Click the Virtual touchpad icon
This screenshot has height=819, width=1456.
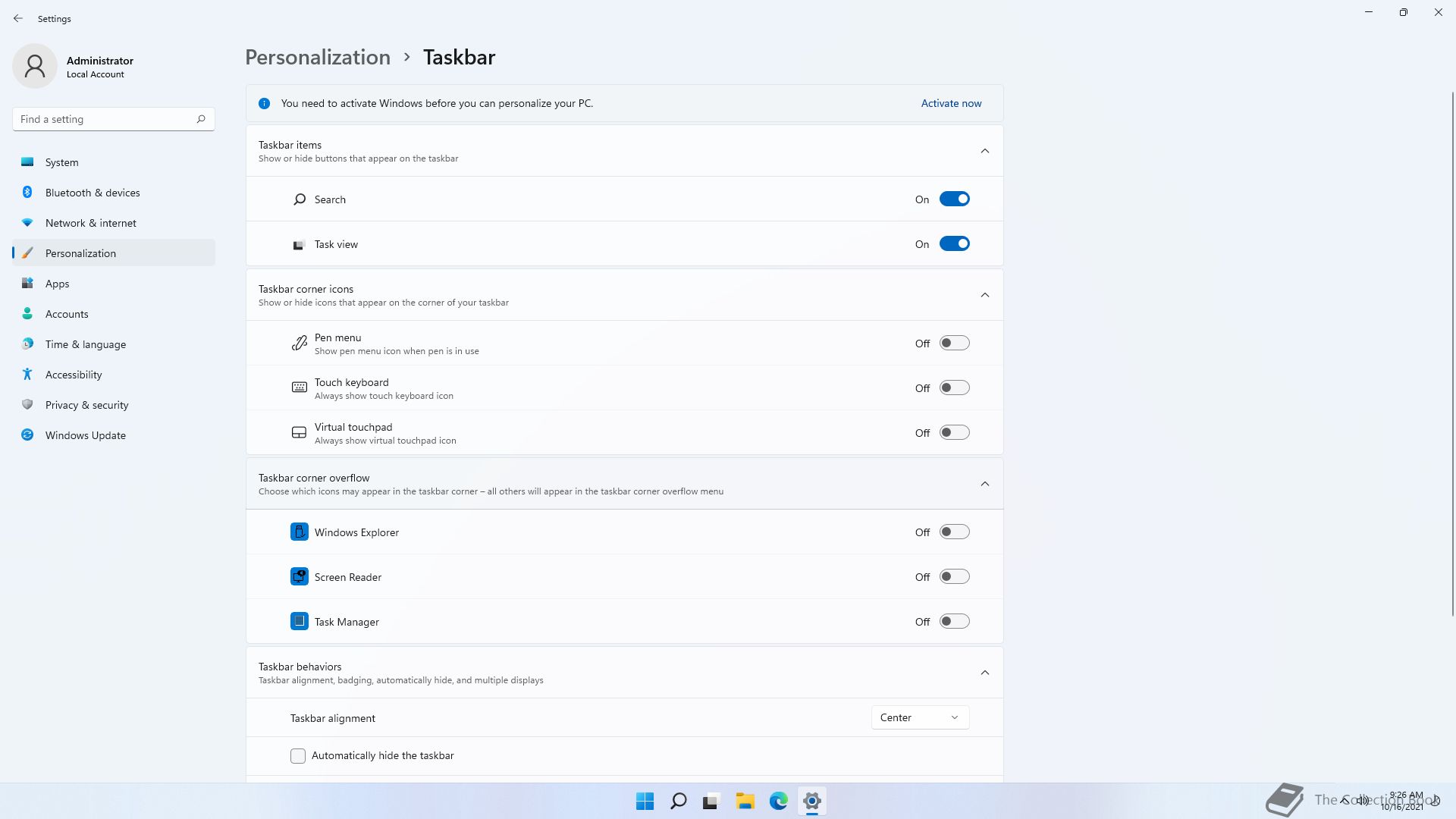point(300,432)
